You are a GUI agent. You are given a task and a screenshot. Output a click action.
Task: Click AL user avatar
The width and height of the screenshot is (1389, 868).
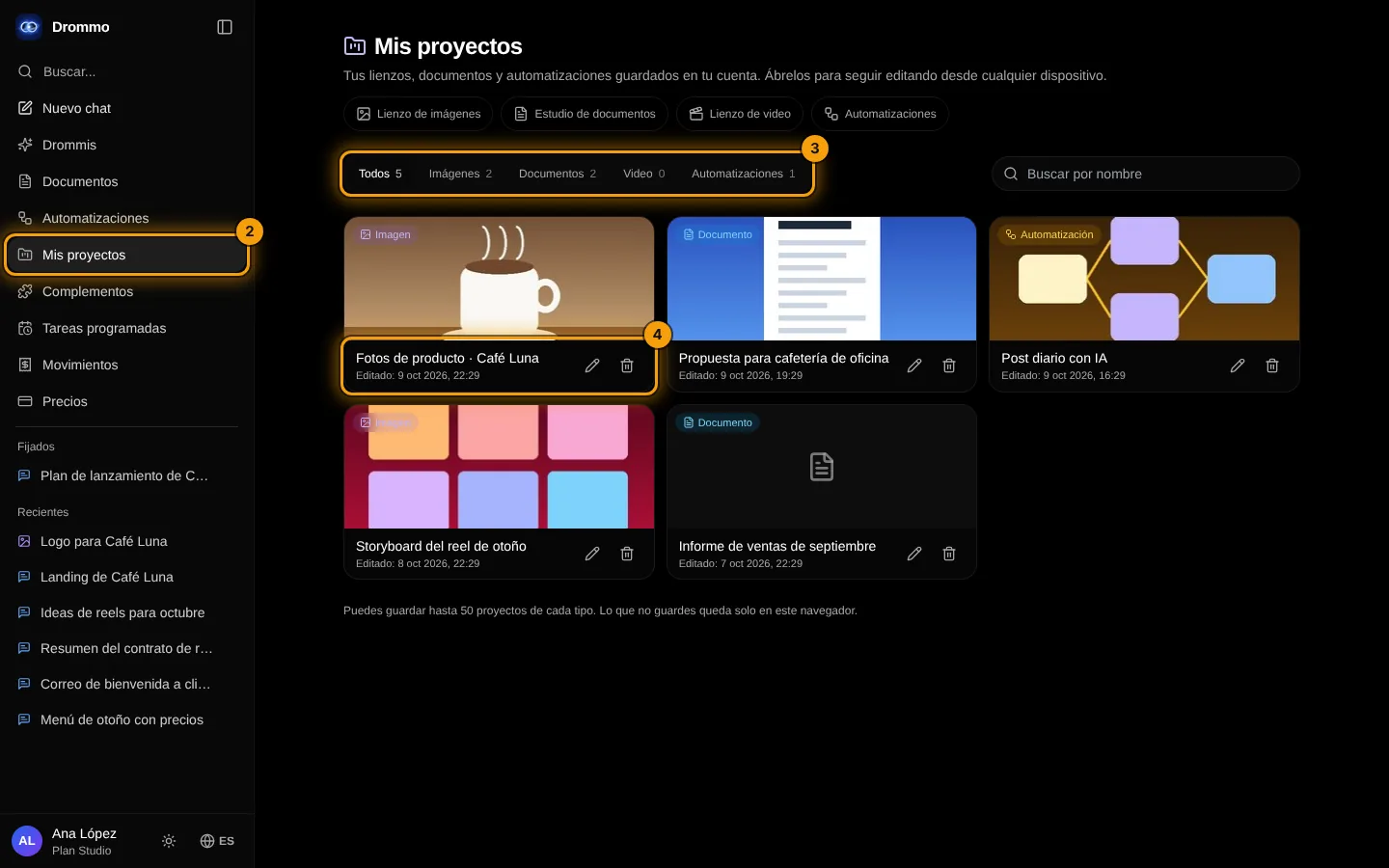click(x=27, y=841)
